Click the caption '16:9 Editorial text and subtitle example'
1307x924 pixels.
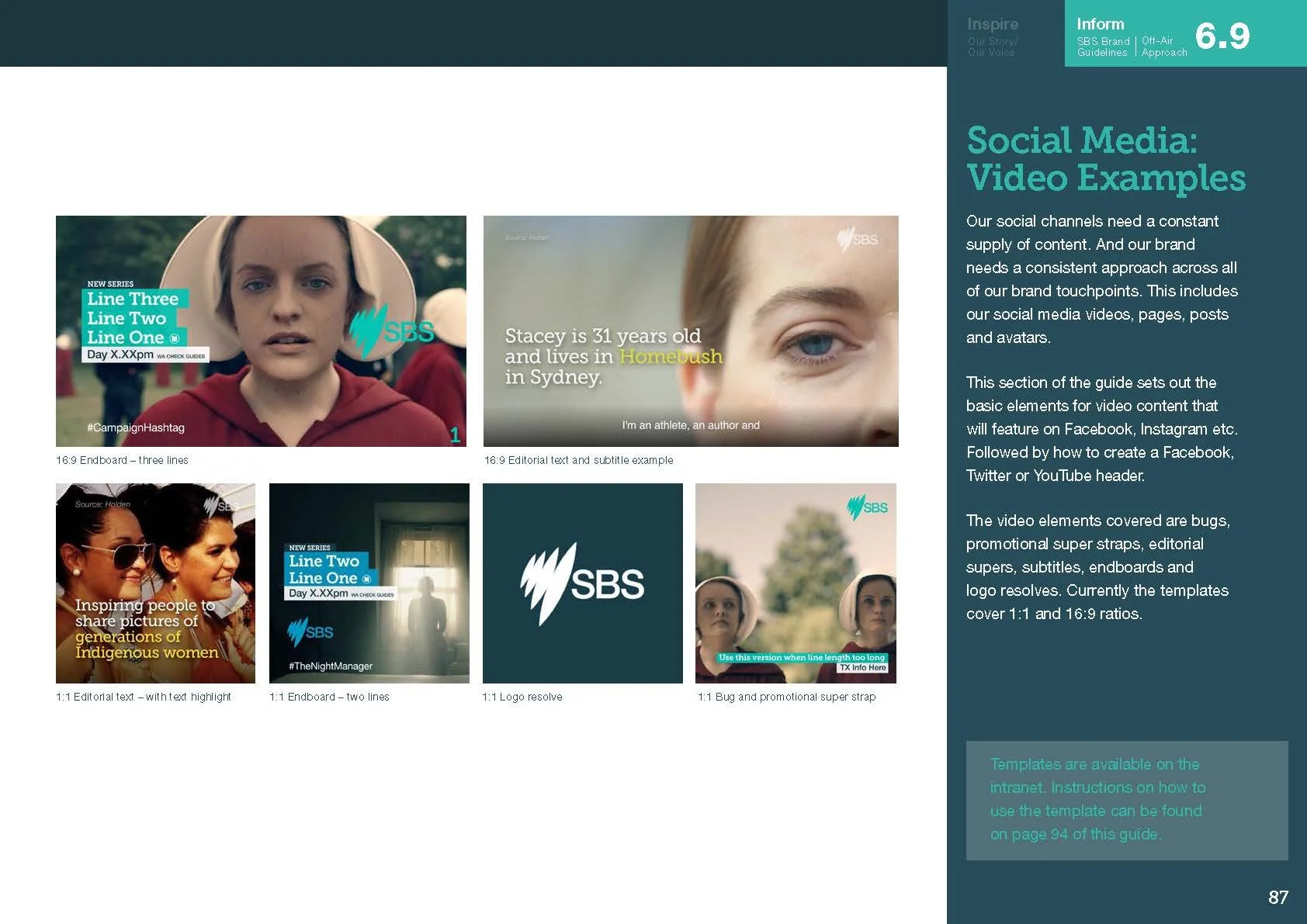click(579, 460)
